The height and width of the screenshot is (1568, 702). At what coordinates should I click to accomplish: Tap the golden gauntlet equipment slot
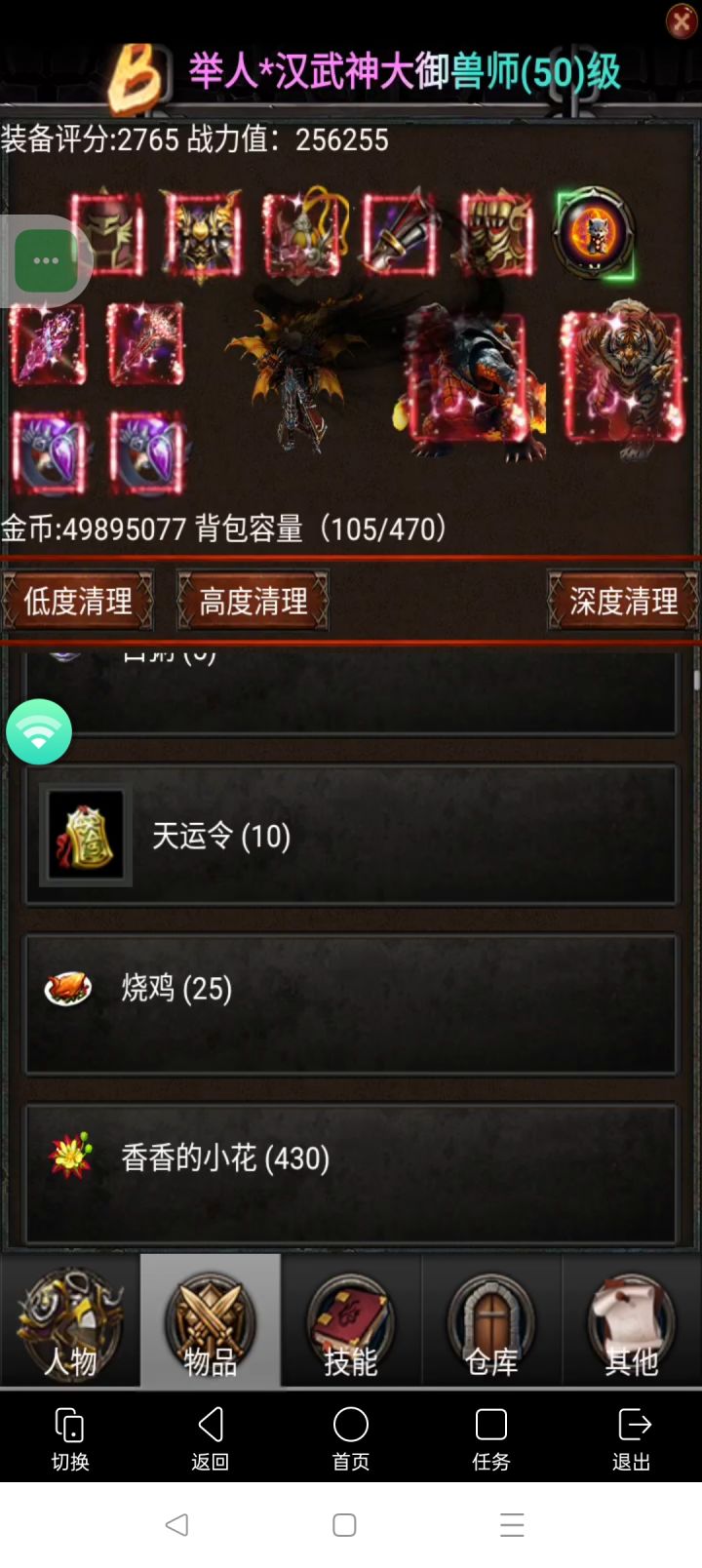click(x=497, y=233)
